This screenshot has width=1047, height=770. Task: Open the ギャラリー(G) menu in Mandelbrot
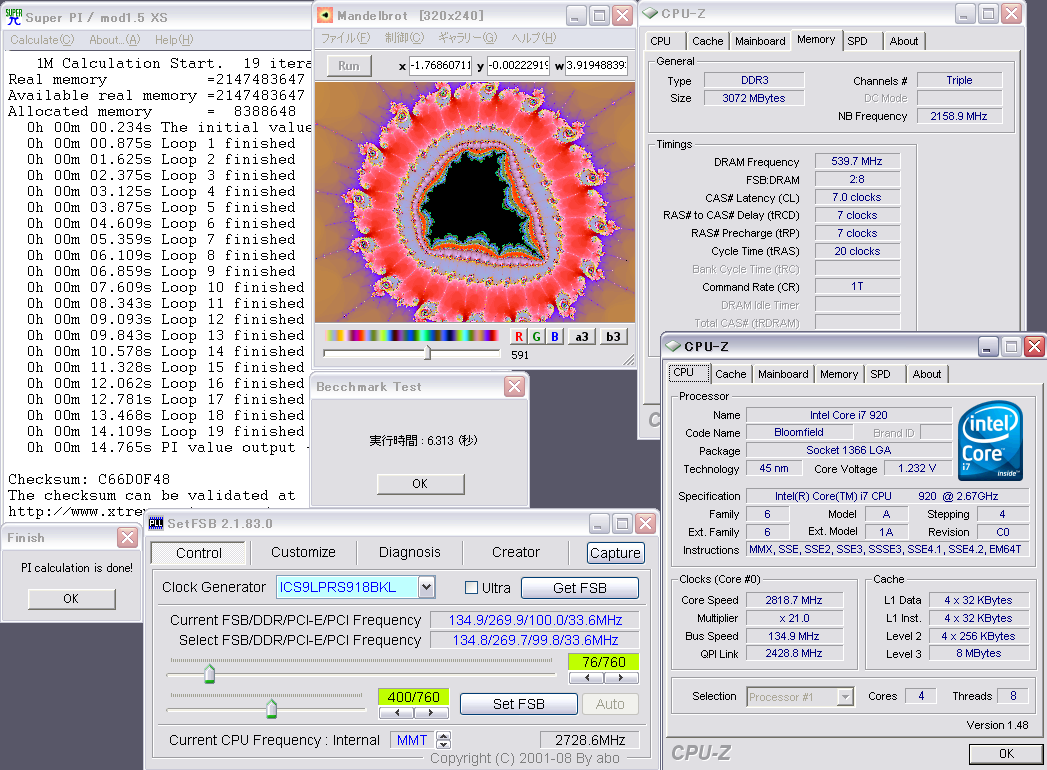[467, 38]
